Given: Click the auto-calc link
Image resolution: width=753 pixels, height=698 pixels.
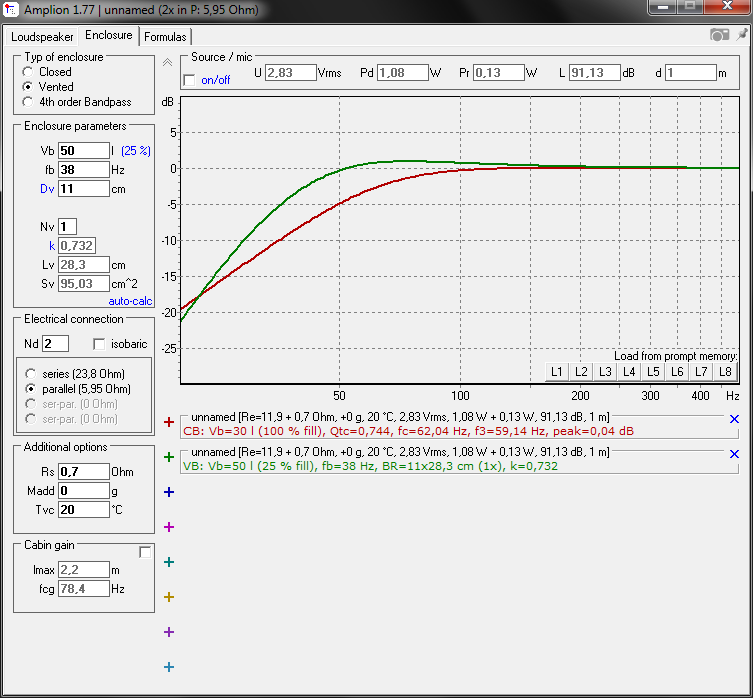Looking at the screenshot, I should tap(130, 301).
